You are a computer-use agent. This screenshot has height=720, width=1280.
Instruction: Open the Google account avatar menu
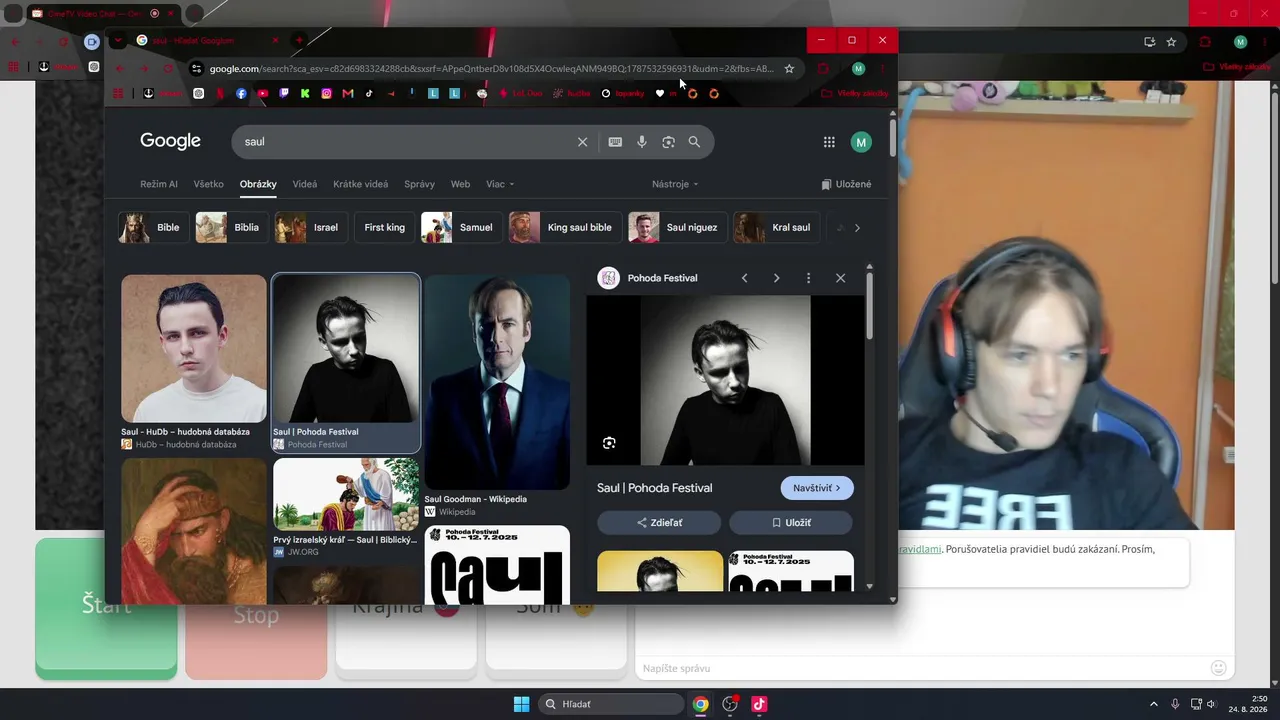[x=861, y=142]
